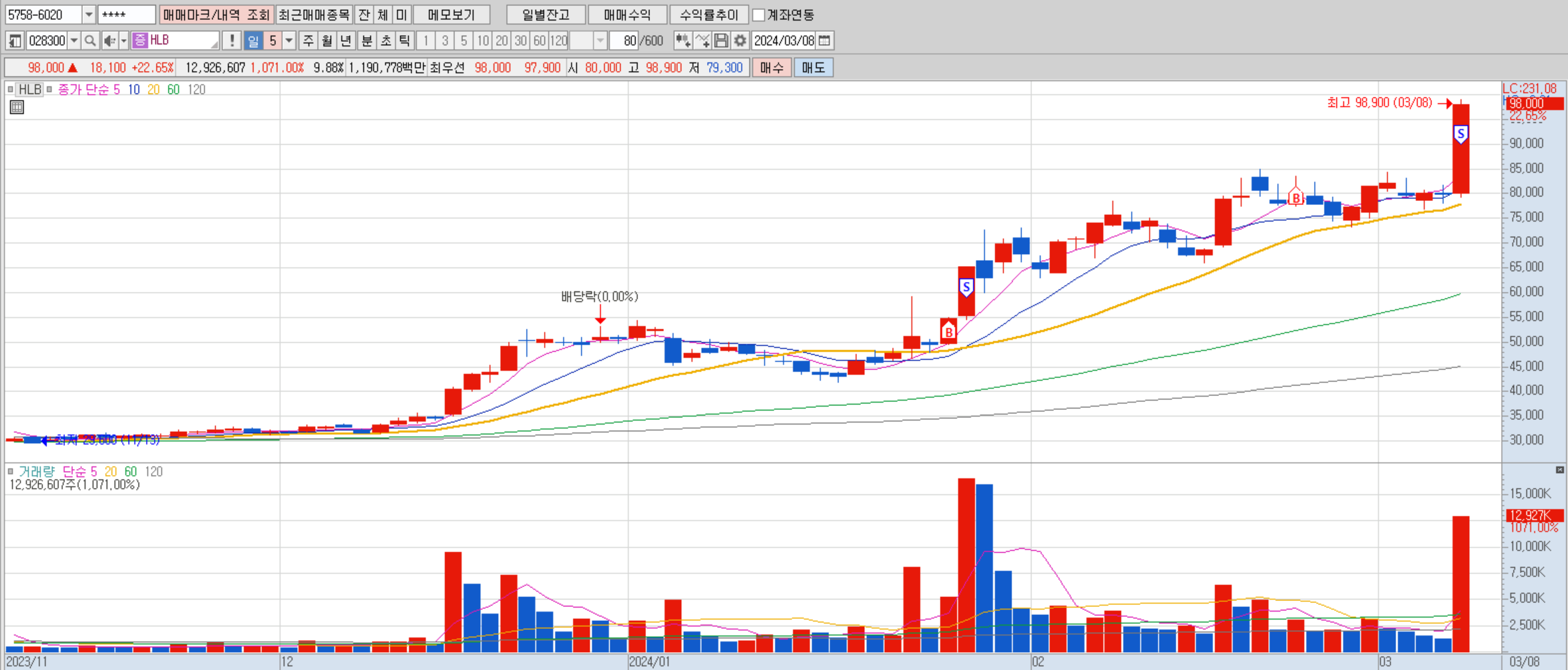Click the account password field
The image size is (1568, 670).
point(127,15)
